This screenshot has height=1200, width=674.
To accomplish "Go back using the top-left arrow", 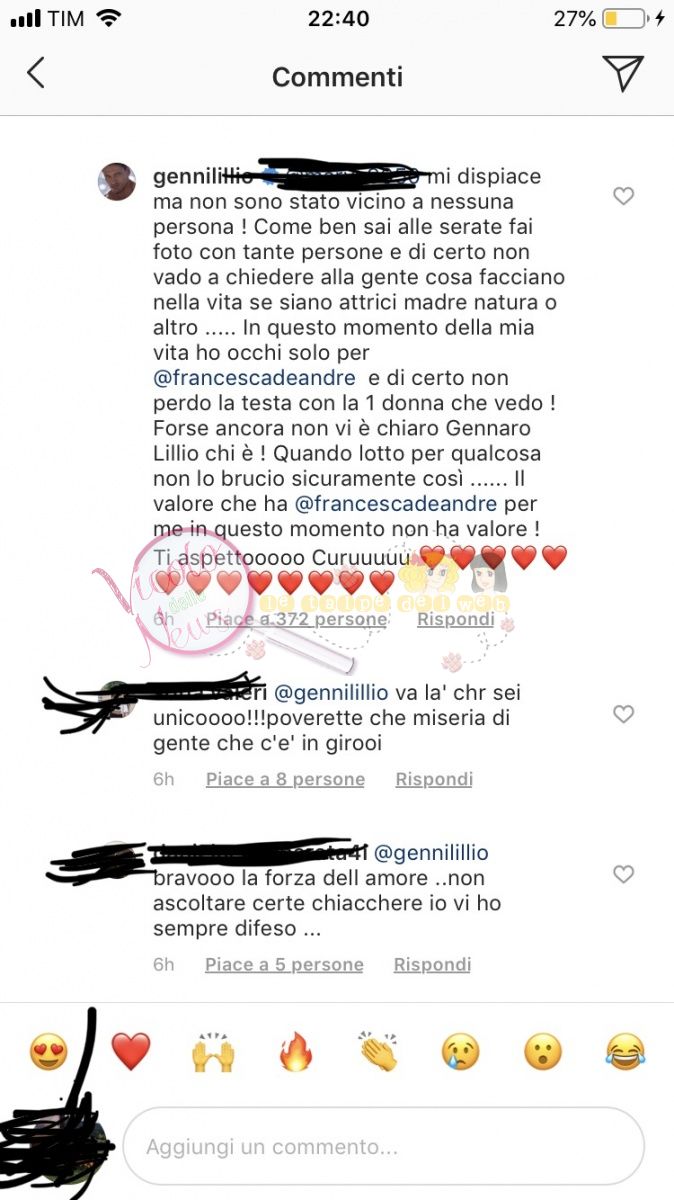I will 36,73.
